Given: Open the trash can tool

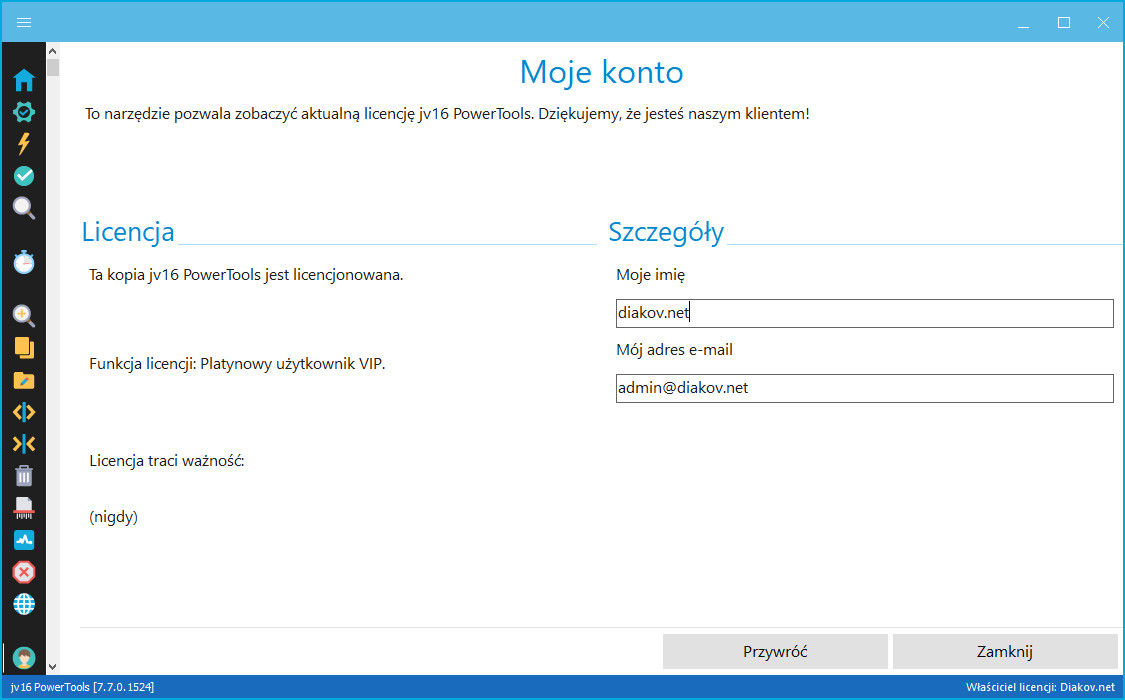Looking at the screenshot, I should (24, 476).
